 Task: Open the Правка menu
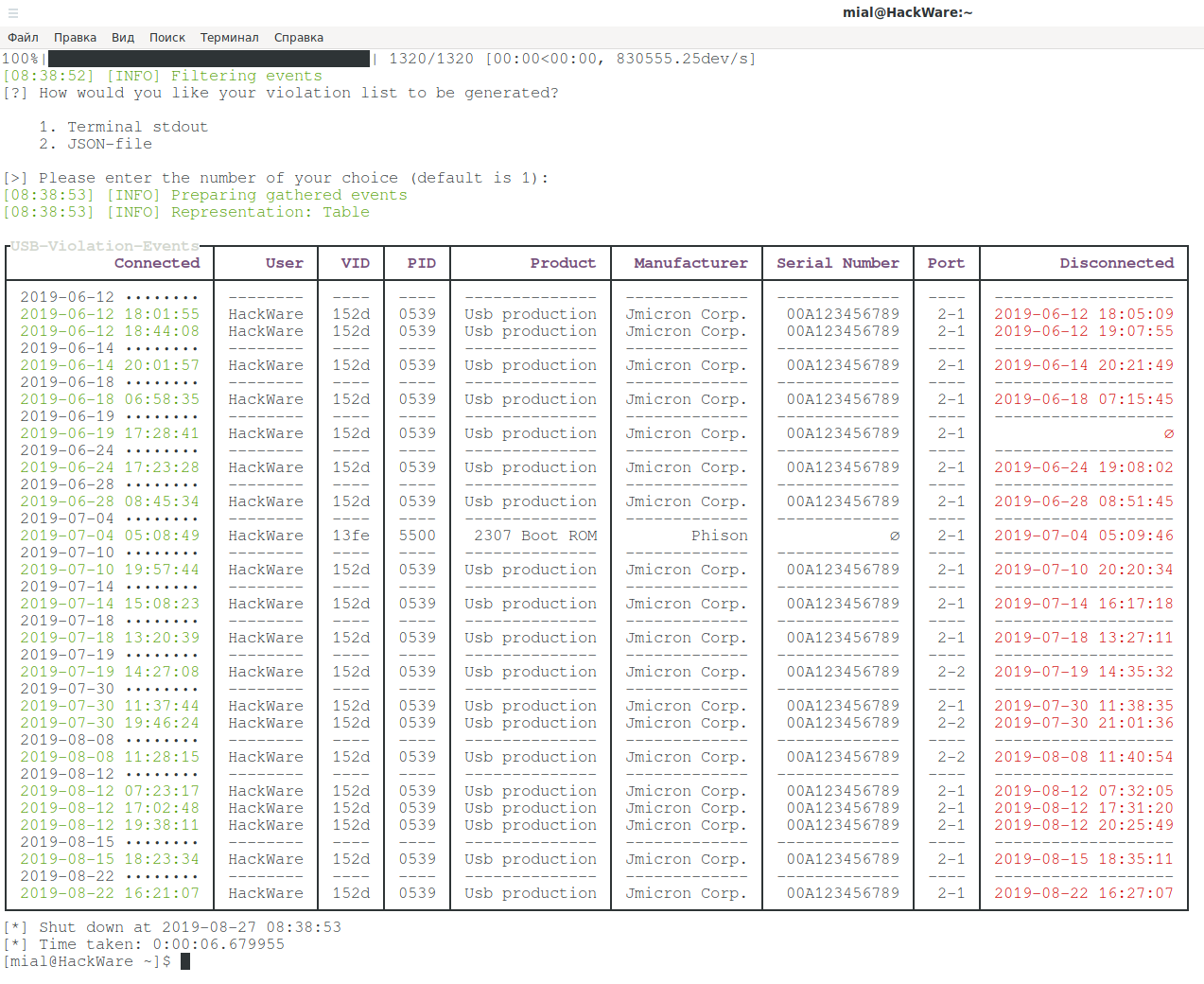(75, 38)
